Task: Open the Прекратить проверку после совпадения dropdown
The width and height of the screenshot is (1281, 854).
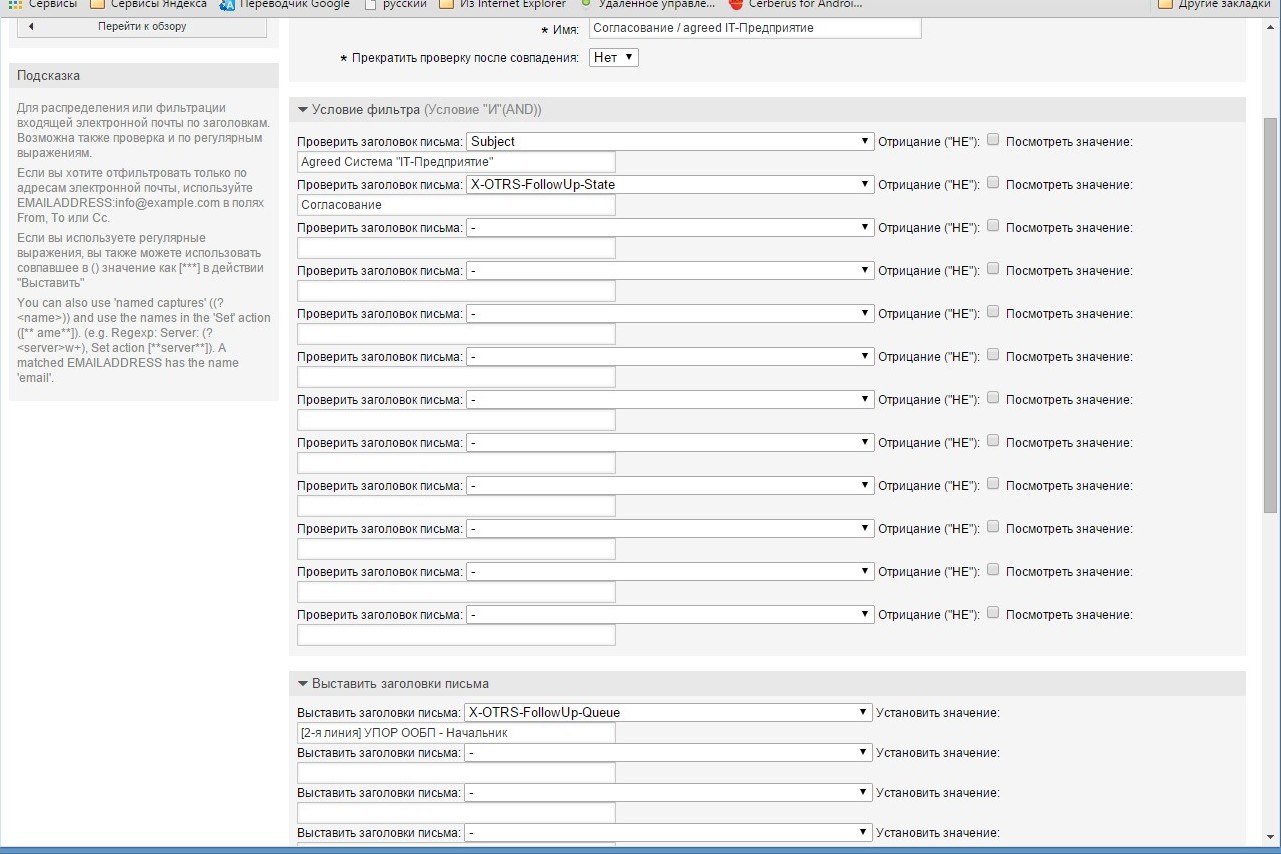Action: coord(614,58)
